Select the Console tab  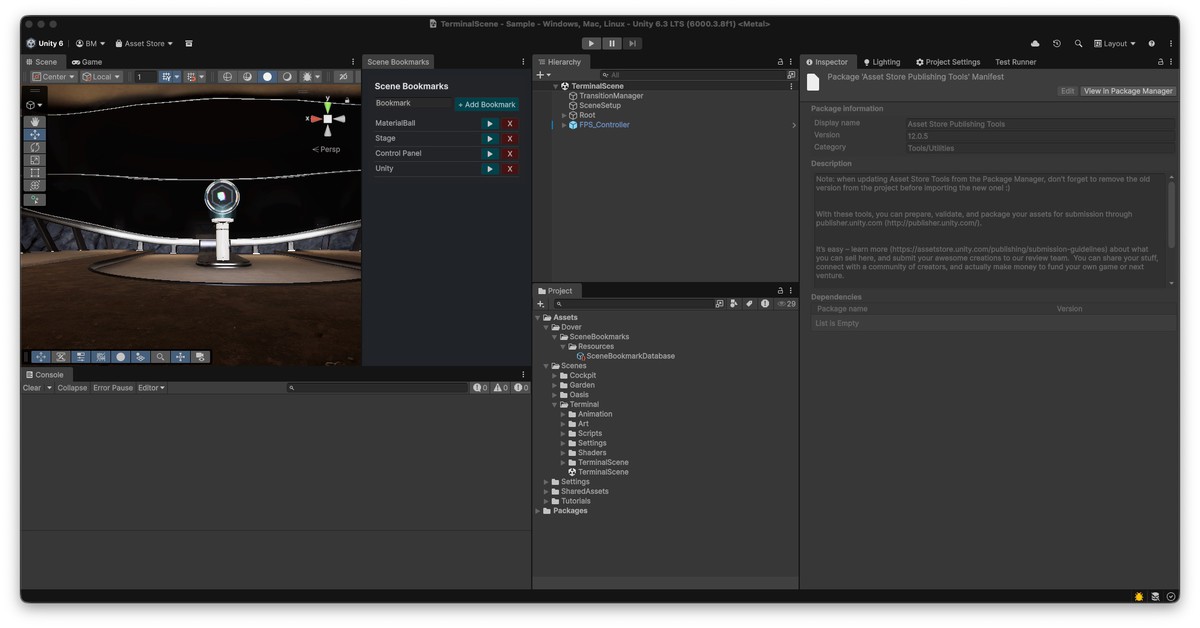[44, 375]
